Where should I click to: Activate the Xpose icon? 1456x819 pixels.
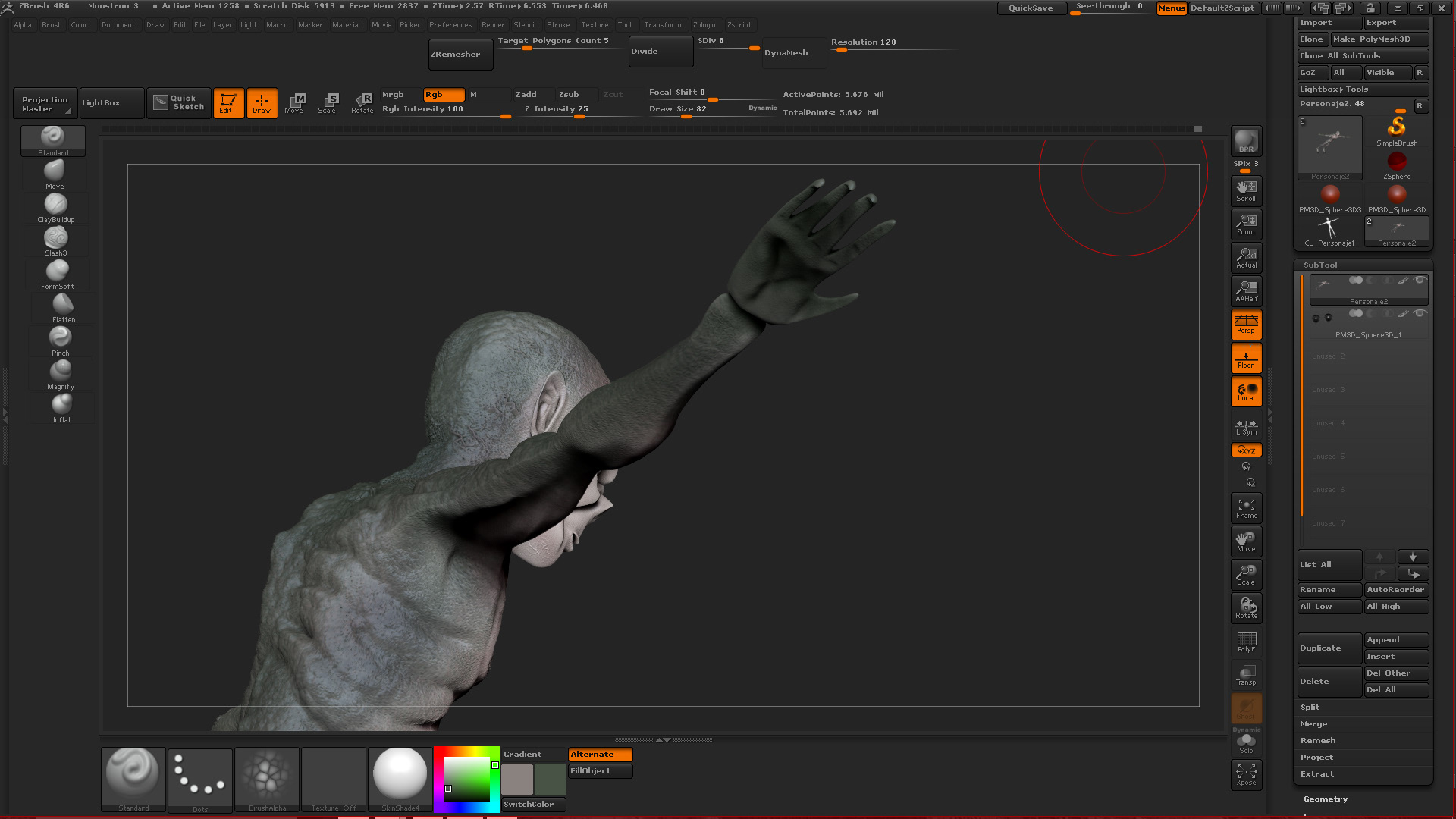[x=1246, y=775]
